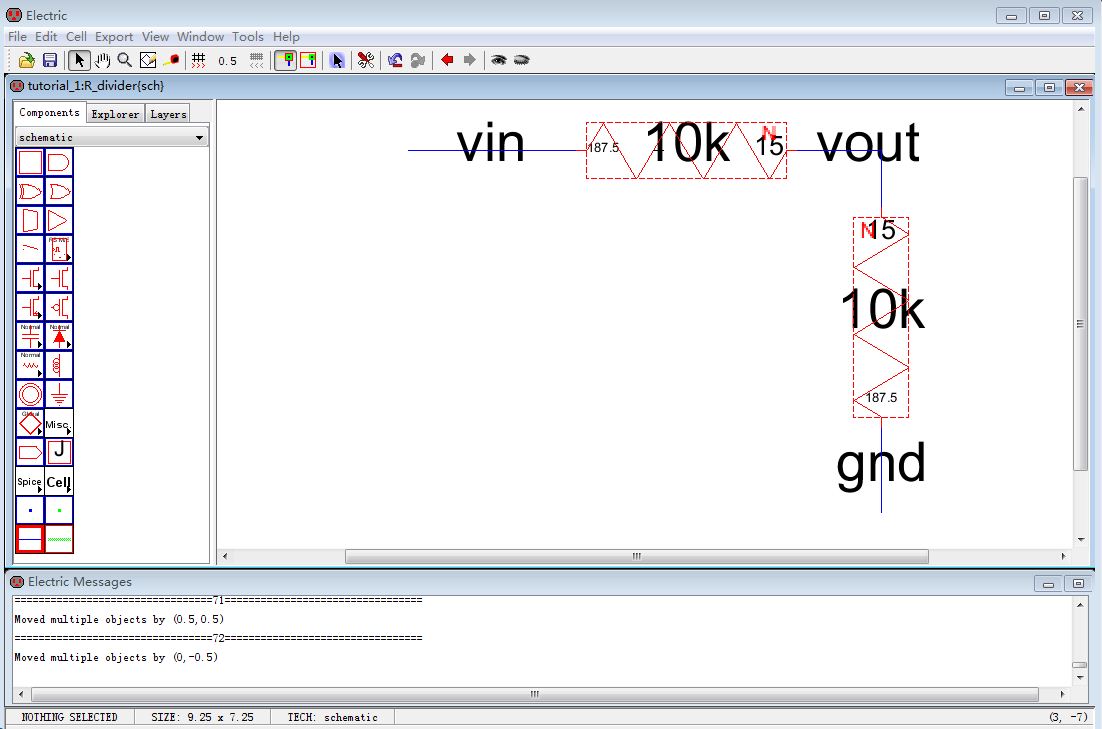
Task: Open the Edit menu
Action: tap(46, 37)
